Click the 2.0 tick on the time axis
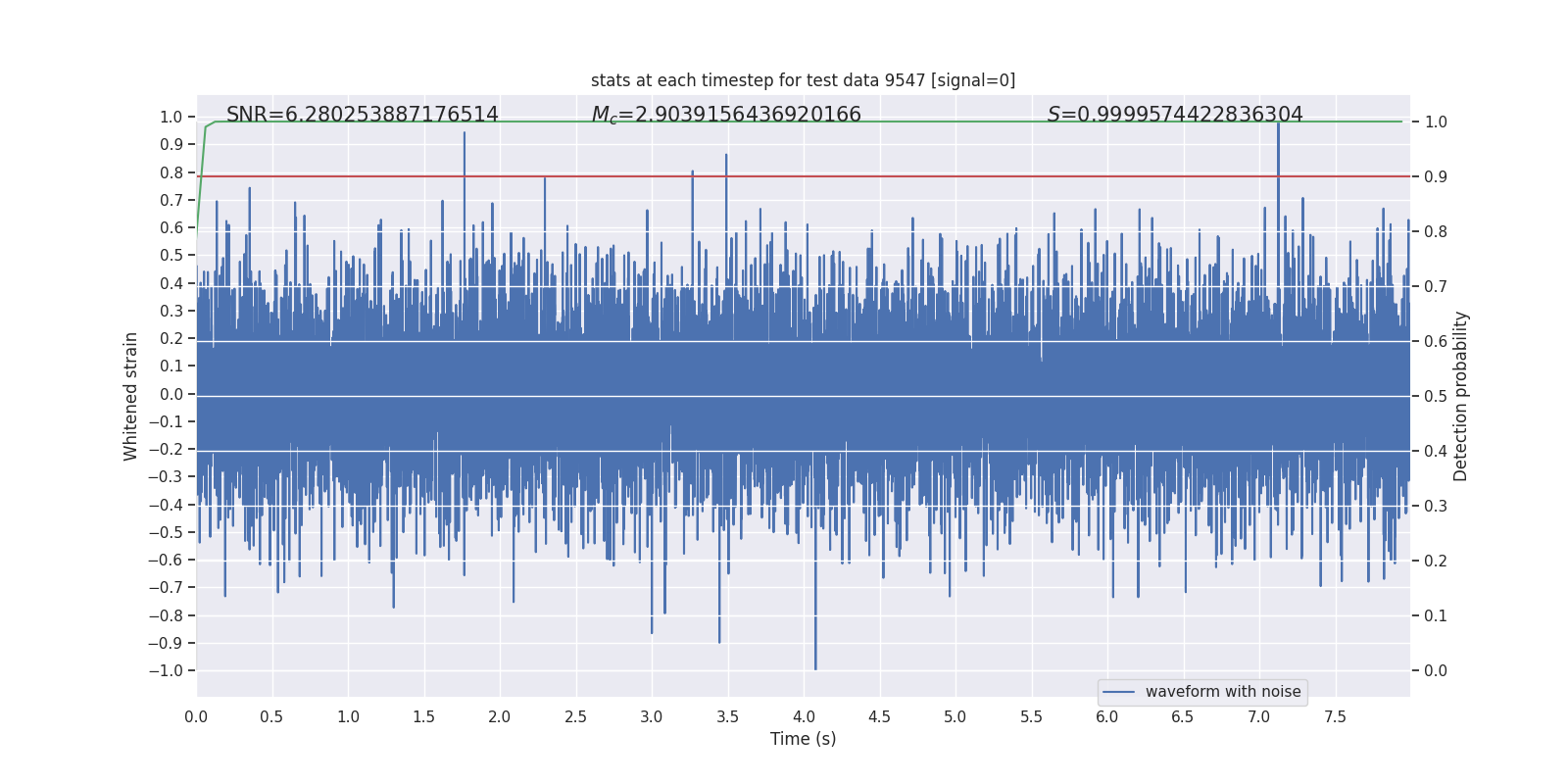The height and width of the screenshot is (784, 1568). click(x=500, y=716)
